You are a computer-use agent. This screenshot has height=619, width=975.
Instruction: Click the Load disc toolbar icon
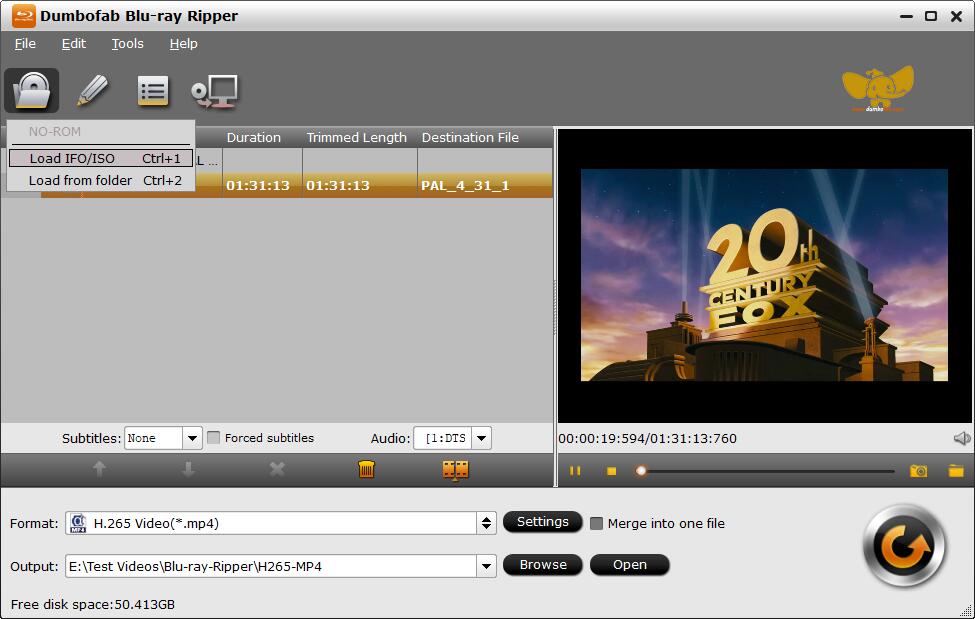pos(32,91)
